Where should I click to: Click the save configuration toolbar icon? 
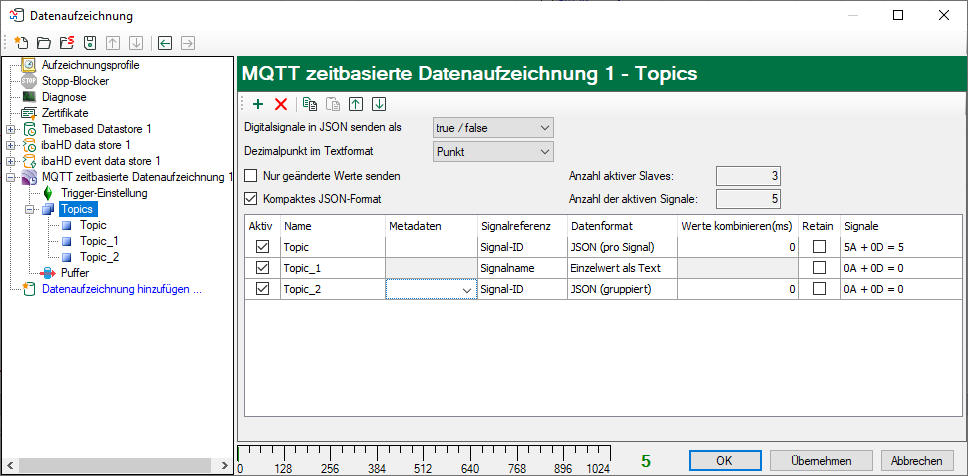tap(90, 43)
